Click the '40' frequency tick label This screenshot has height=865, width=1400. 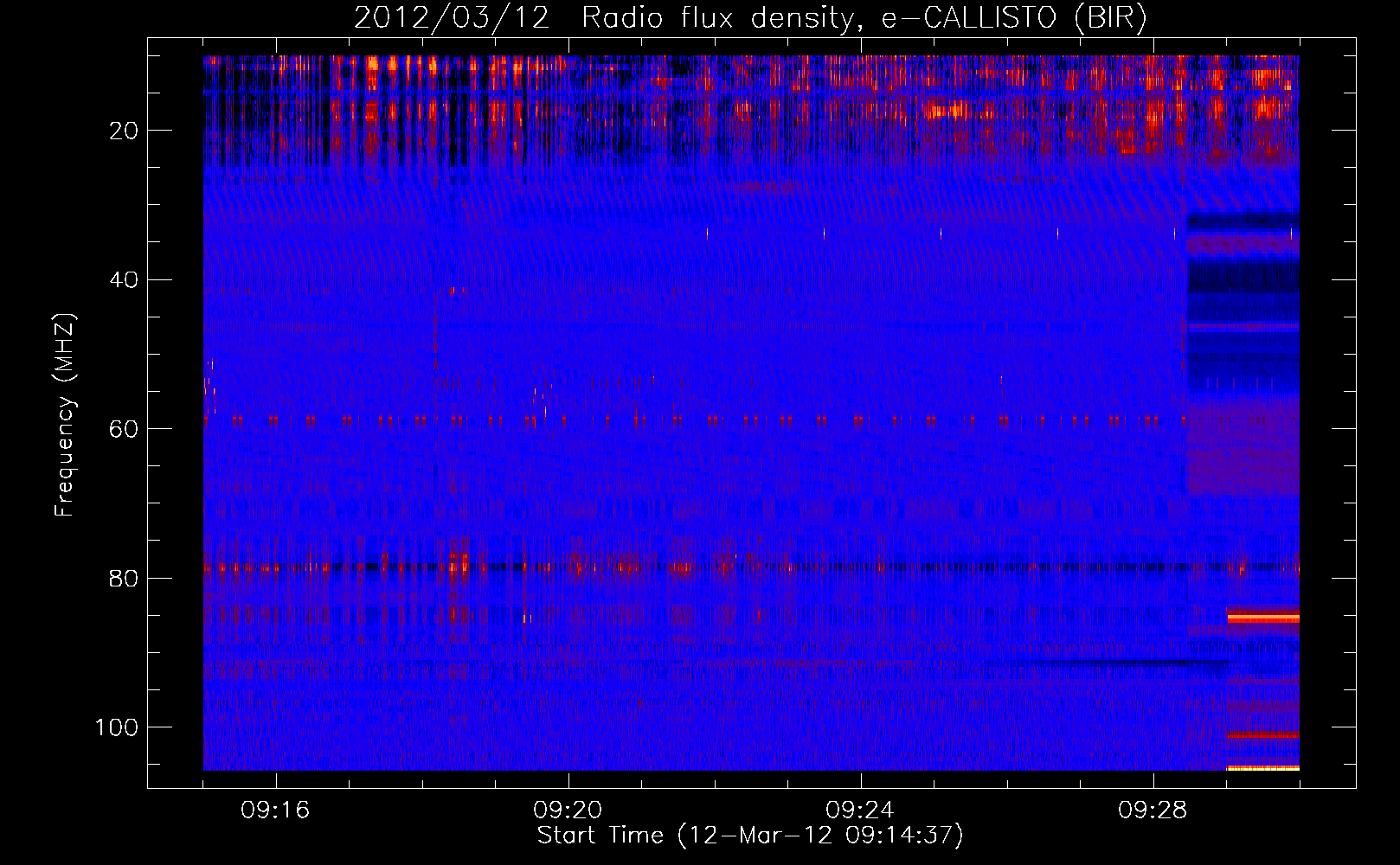coord(124,280)
